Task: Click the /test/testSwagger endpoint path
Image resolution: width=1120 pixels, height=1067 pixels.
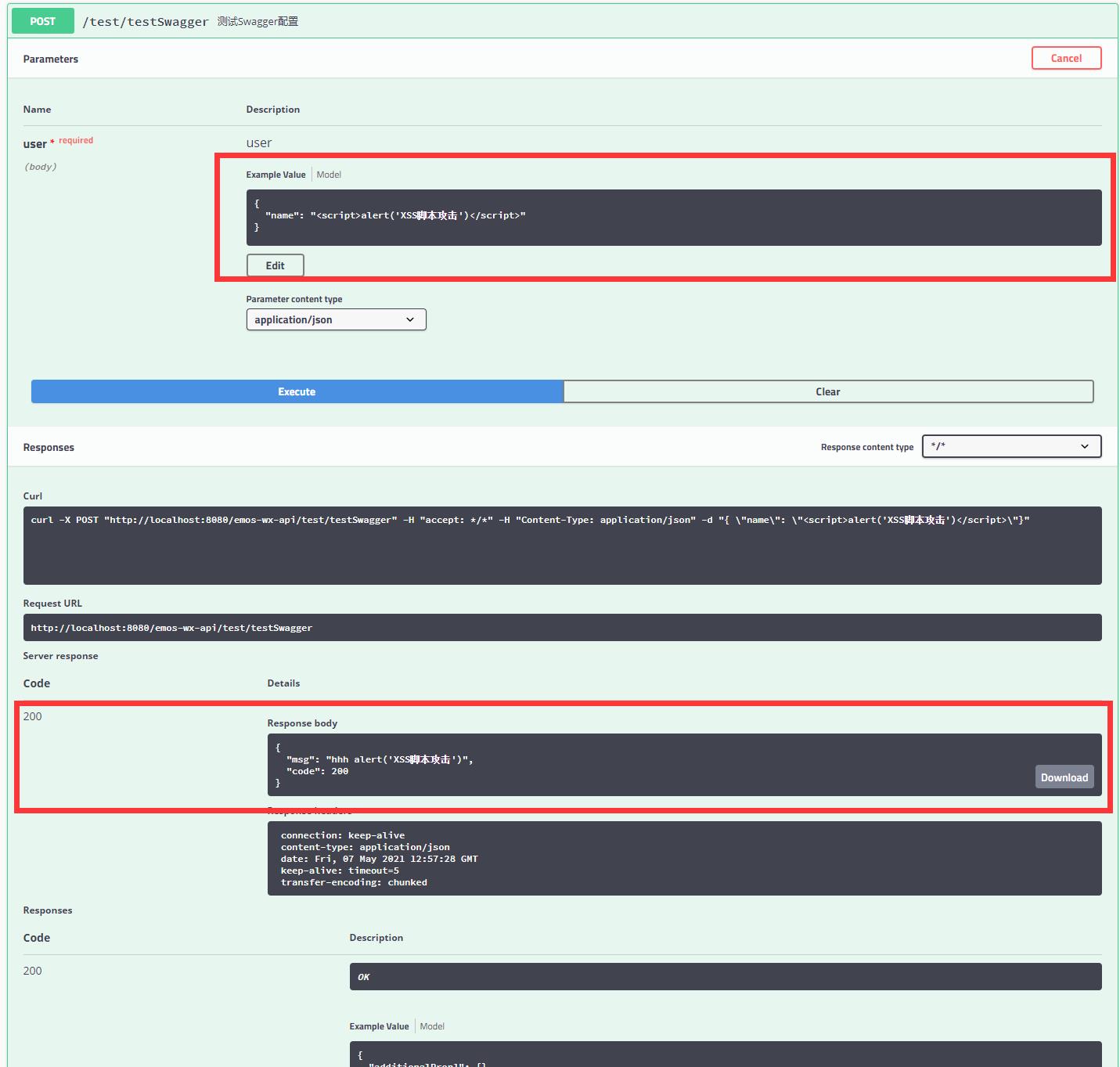Action: pyautogui.click(x=146, y=22)
